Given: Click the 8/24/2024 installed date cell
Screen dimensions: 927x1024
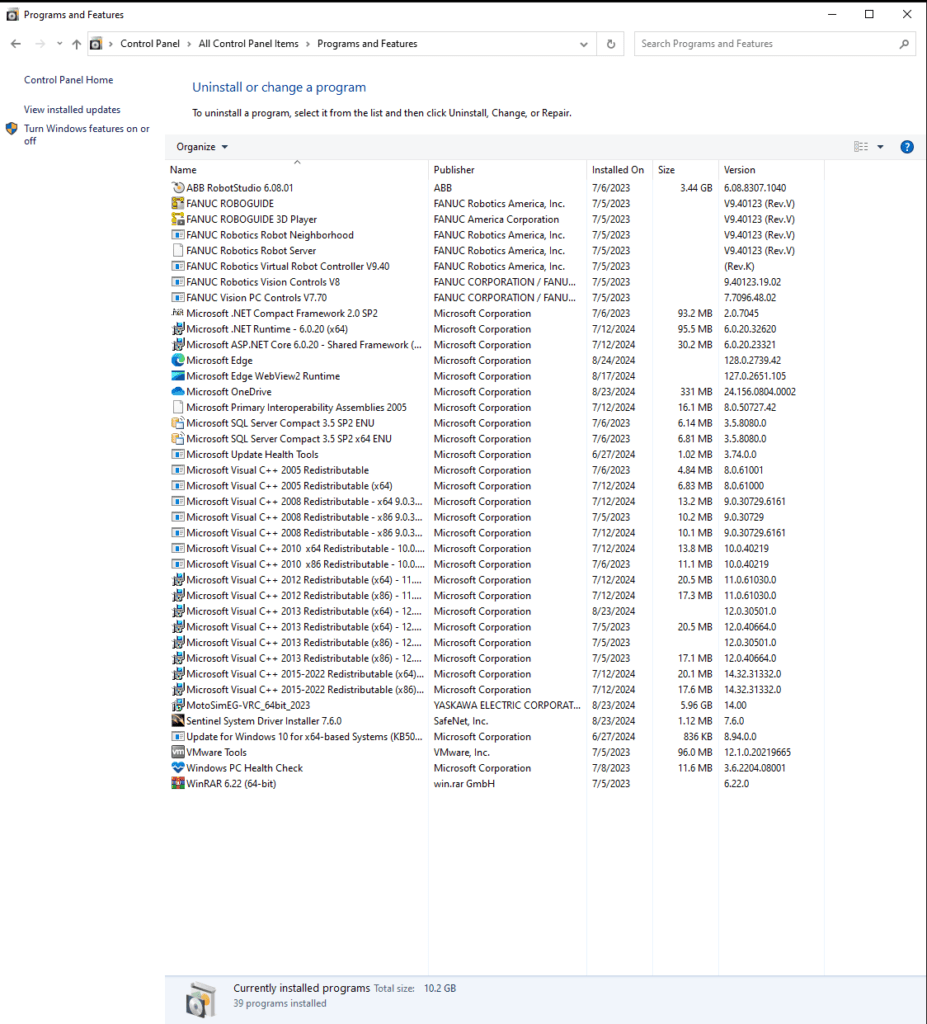Looking at the screenshot, I should pos(613,360).
